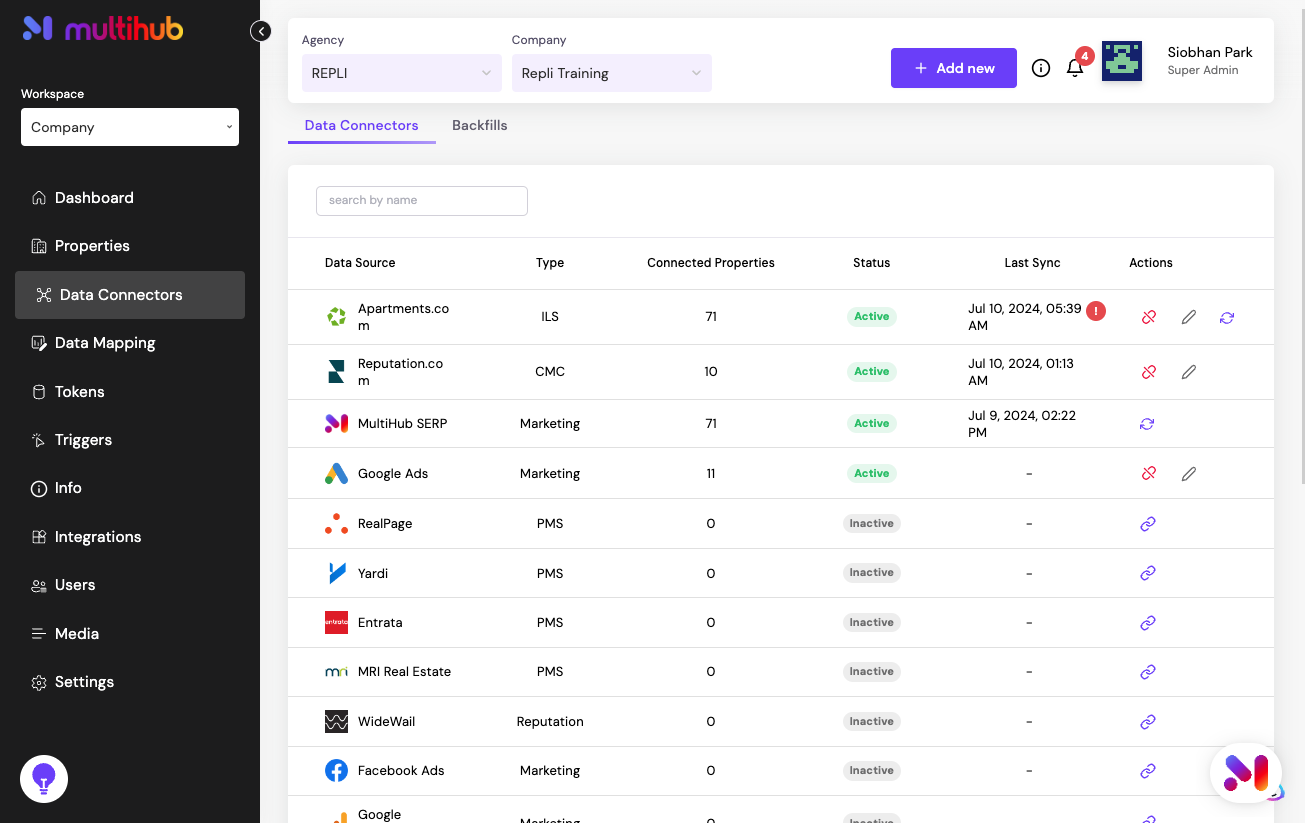
Task: Edit the Apartments.com connector
Action: coord(1188,317)
